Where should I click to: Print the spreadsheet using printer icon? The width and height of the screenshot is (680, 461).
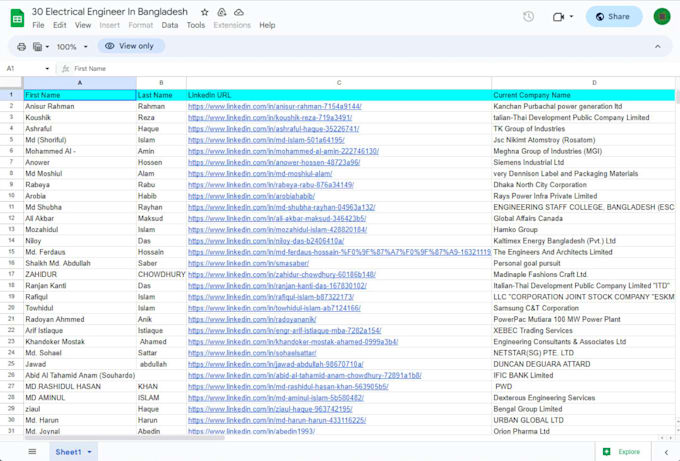[x=21, y=46]
